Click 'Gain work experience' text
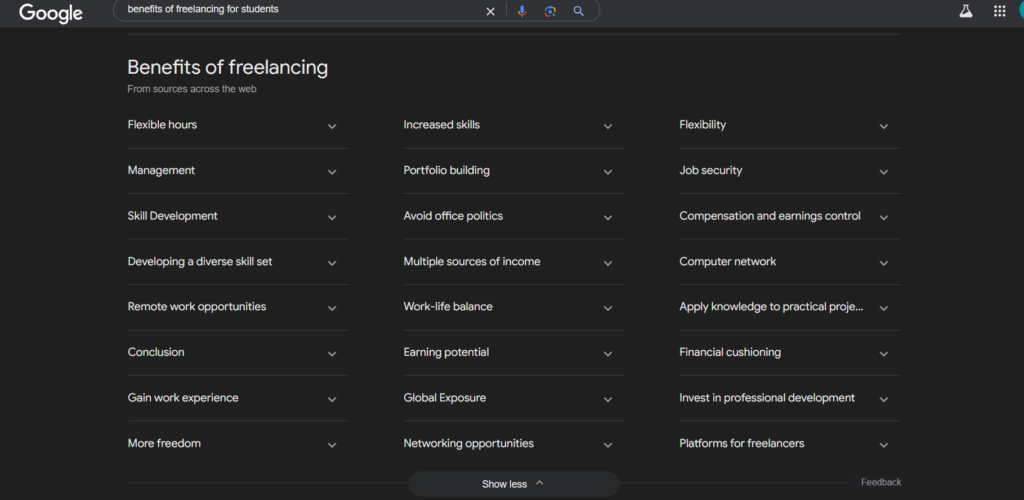 coord(183,398)
